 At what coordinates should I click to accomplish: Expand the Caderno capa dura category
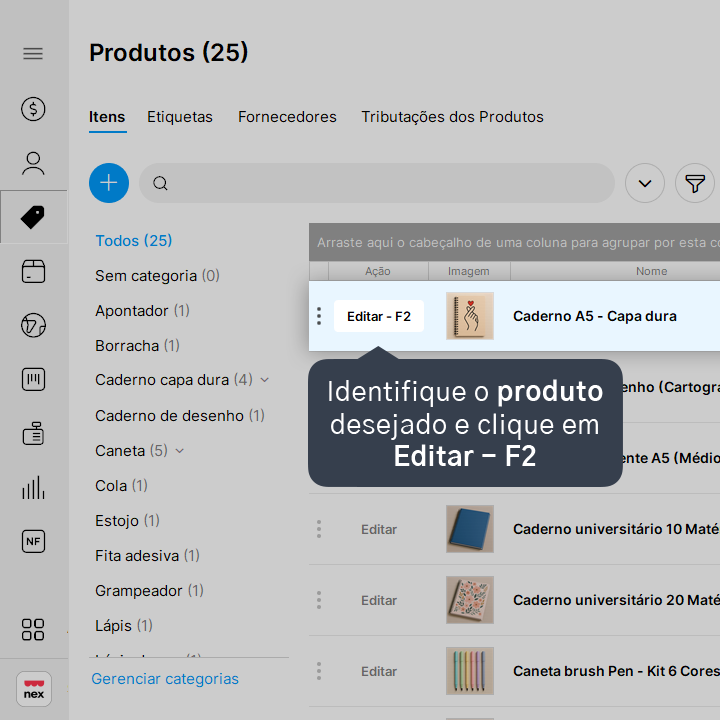click(x=264, y=380)
